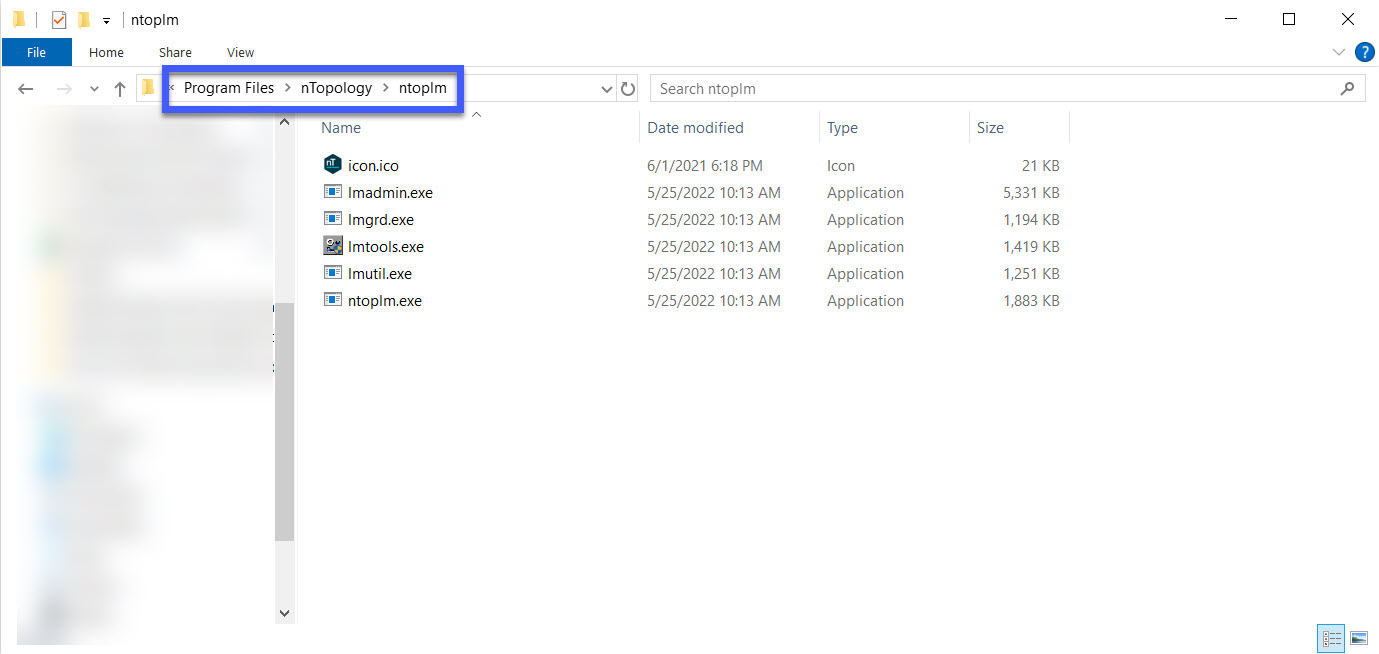Open the File ribbon tab

point(36,52)
